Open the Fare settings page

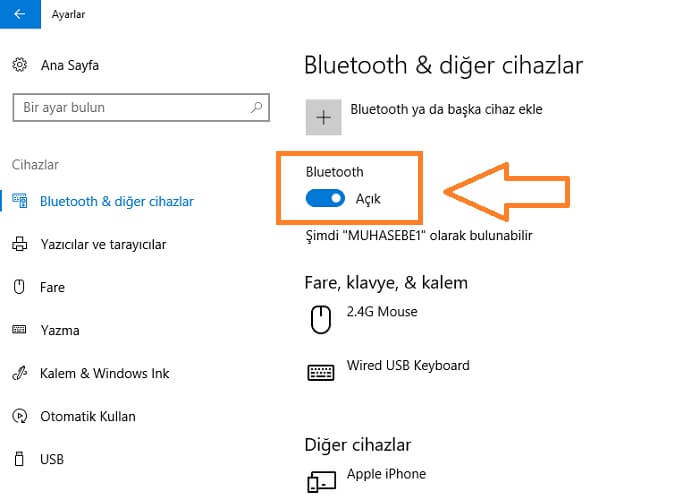(52, 287)
